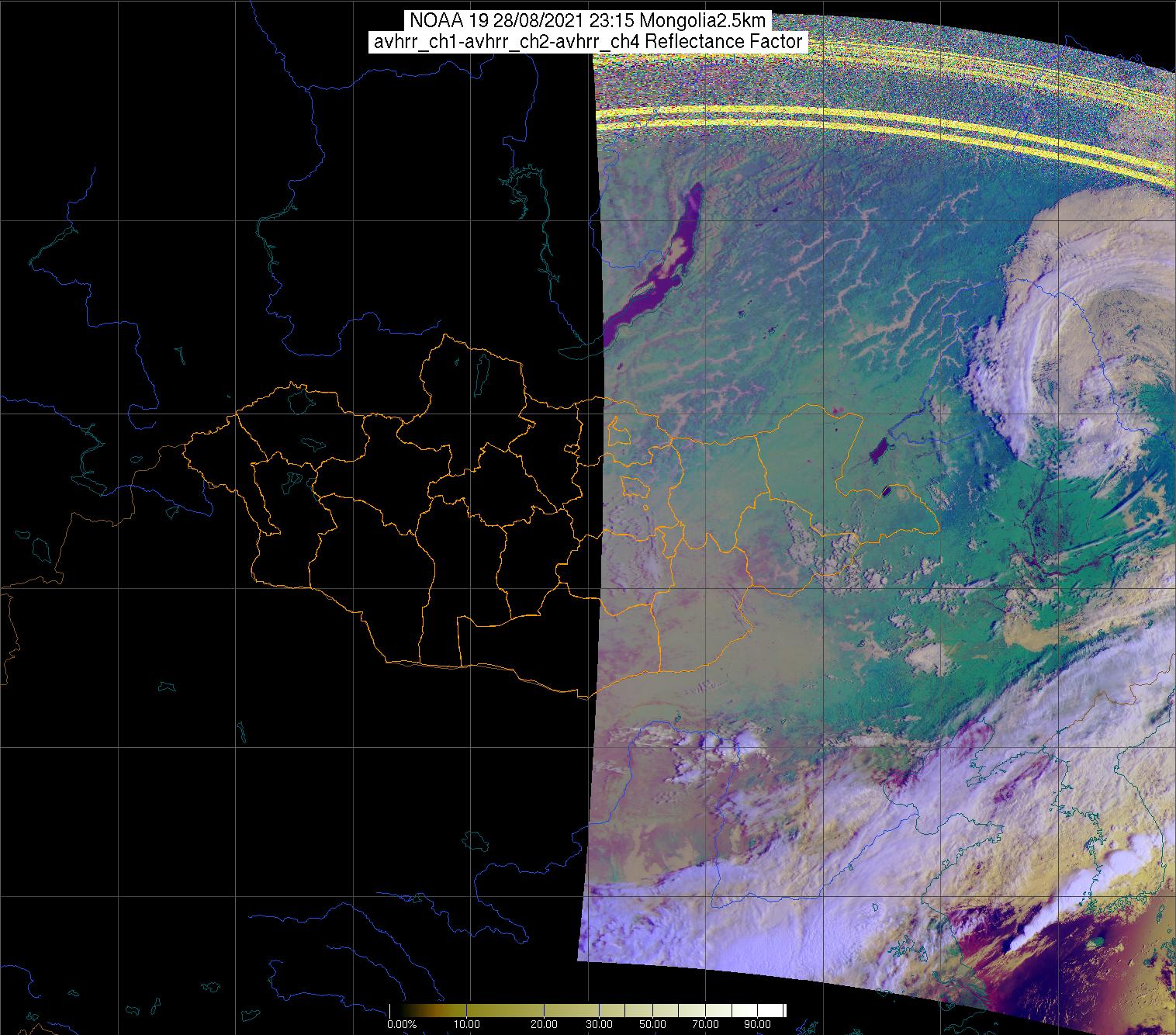The width and height of the screenshot is (1176, 1035).
Task: Click the "10.00" color scale label
Action: (469, 1025)
